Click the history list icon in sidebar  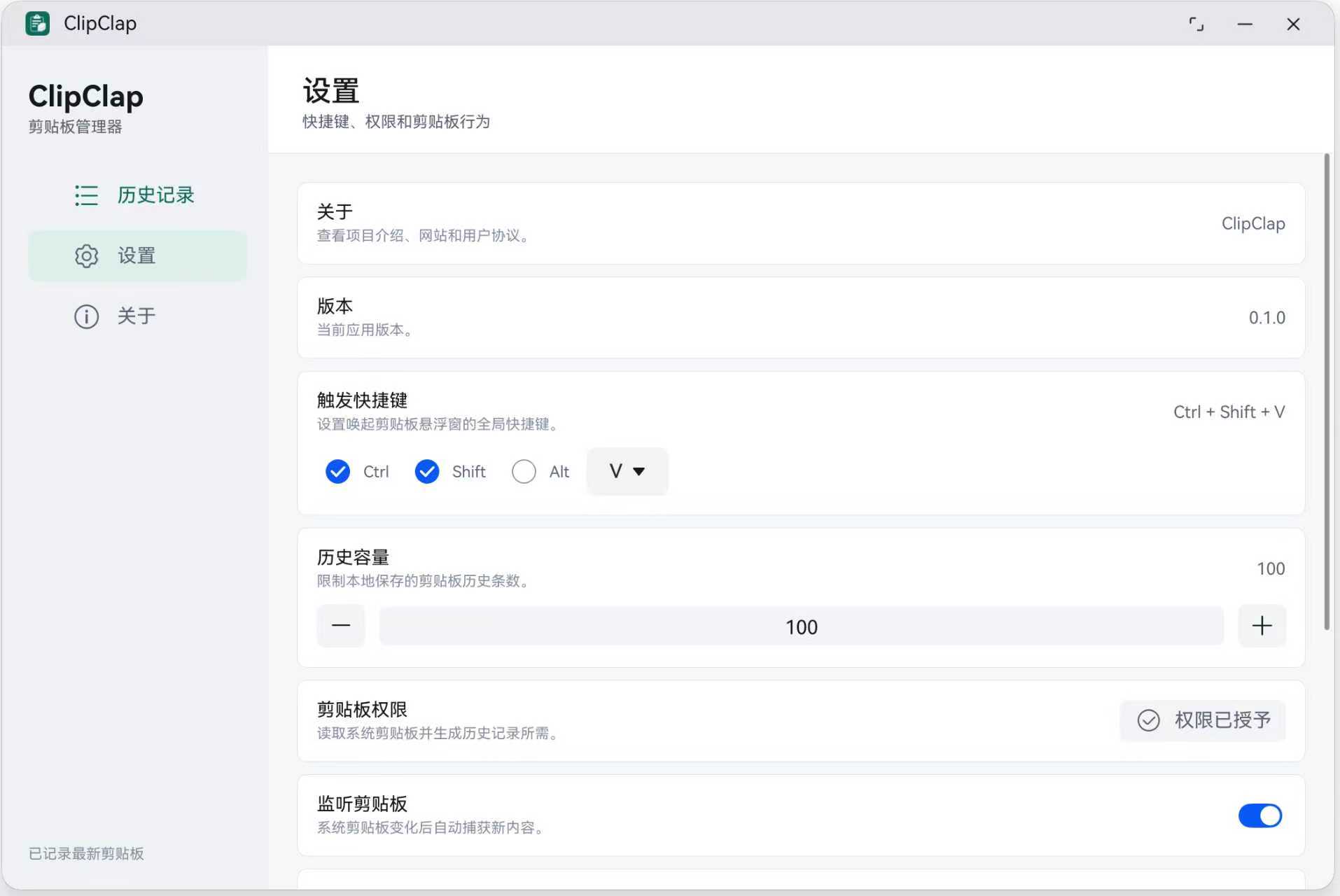tap(86, 195)
